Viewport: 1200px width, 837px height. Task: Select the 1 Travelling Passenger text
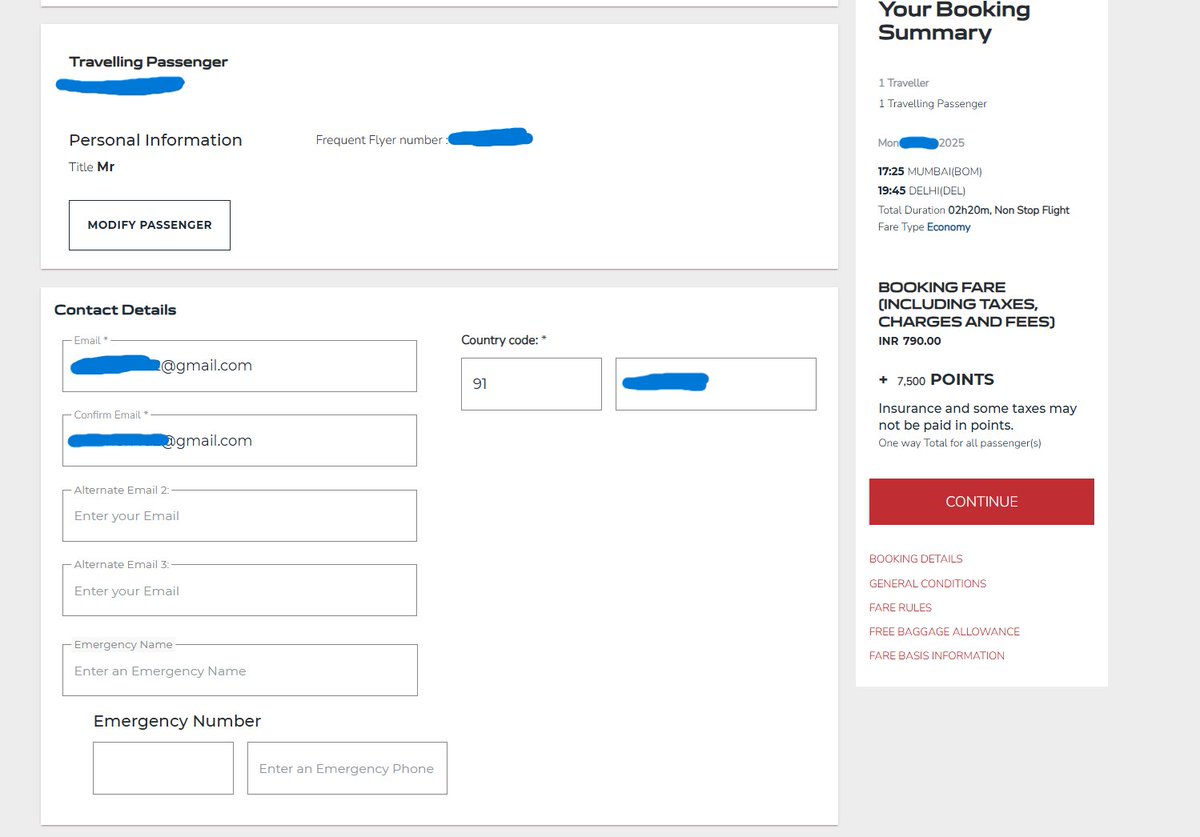pyautogui.click(x=933, y=104)
